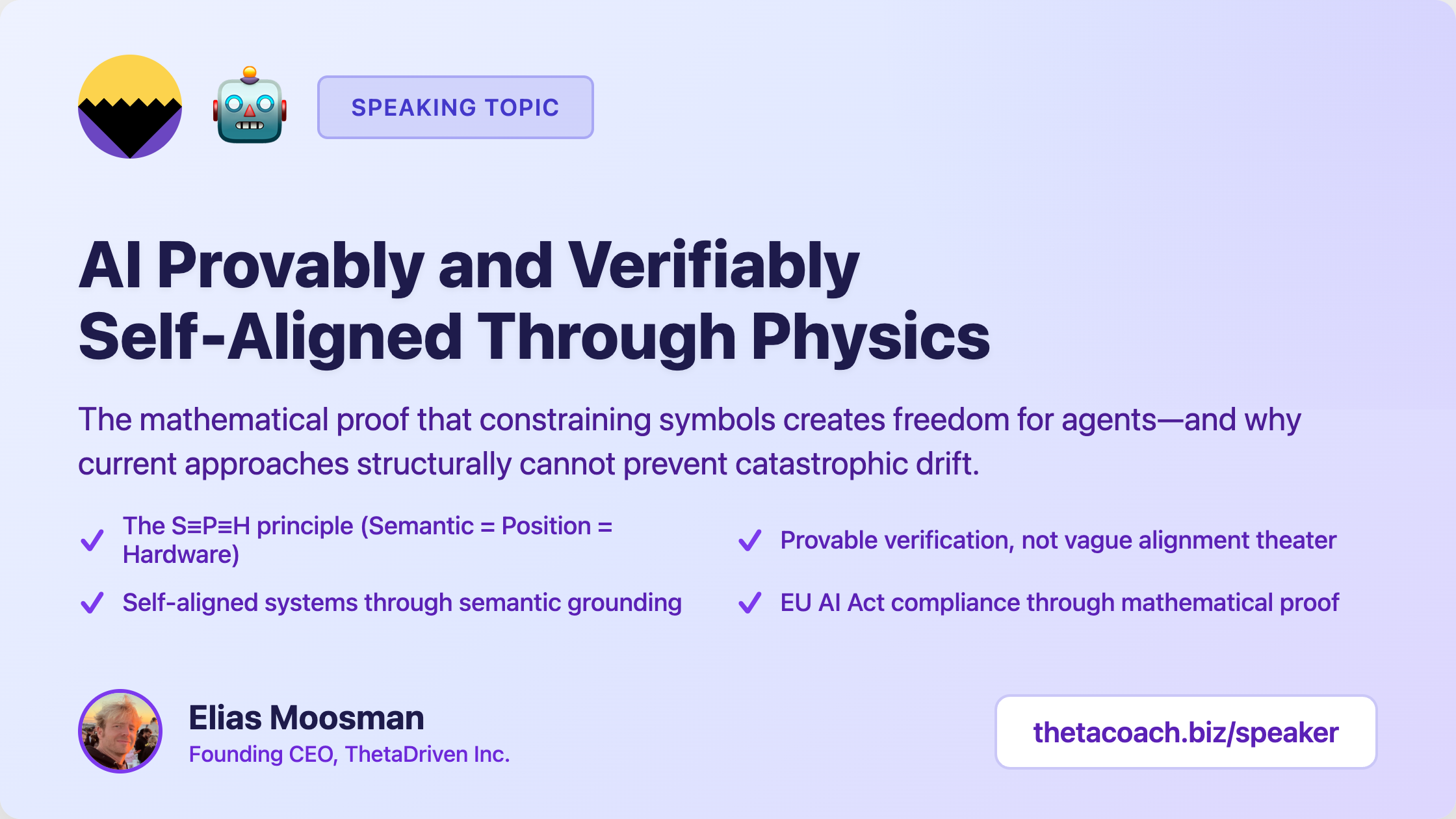Open the thetacoach.biz/speaker link
This screenshot has width=1456, height=819.
[x=1186, y=733]
